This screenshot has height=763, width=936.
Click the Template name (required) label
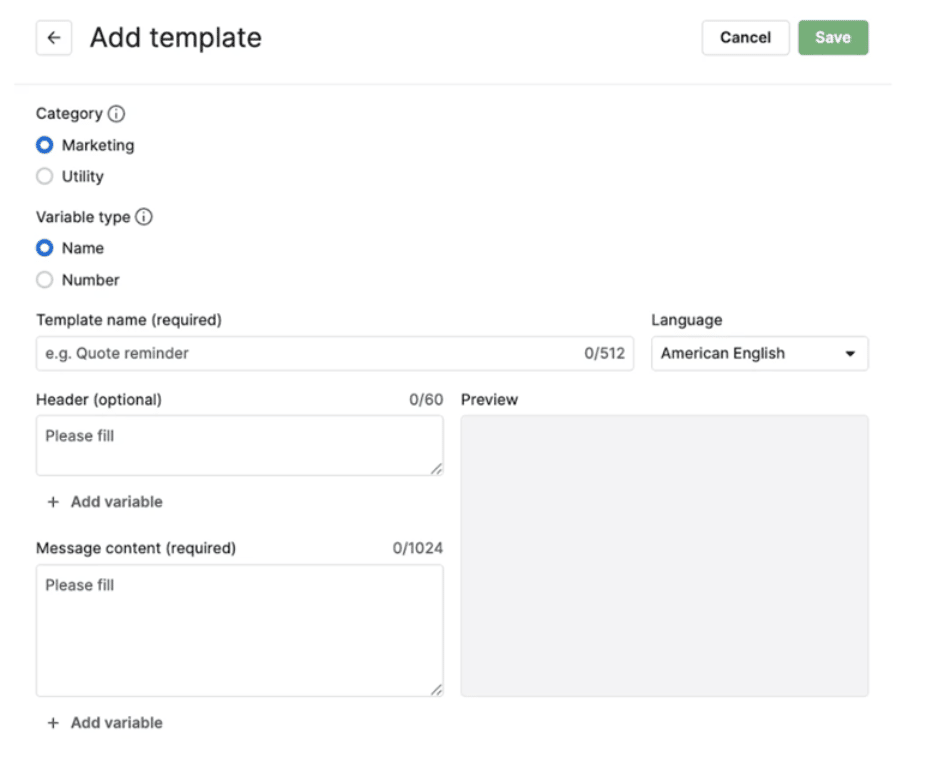tap(129, 320)
